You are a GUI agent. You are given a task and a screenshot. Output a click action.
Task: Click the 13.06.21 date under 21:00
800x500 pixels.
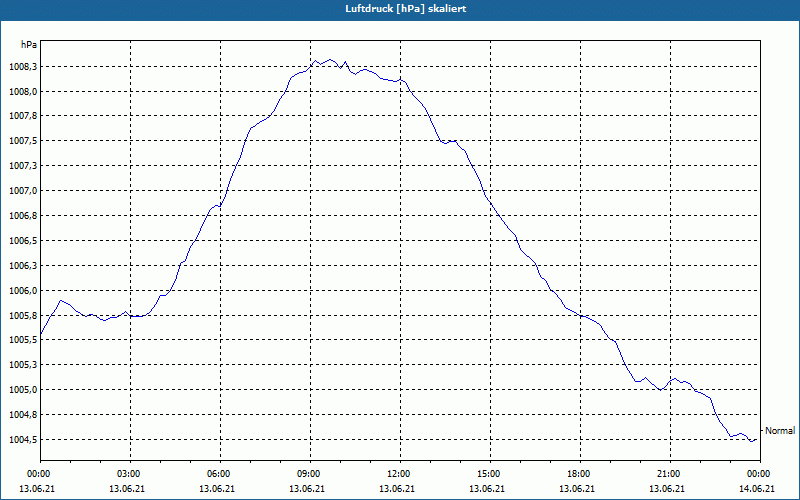point(667,489)
